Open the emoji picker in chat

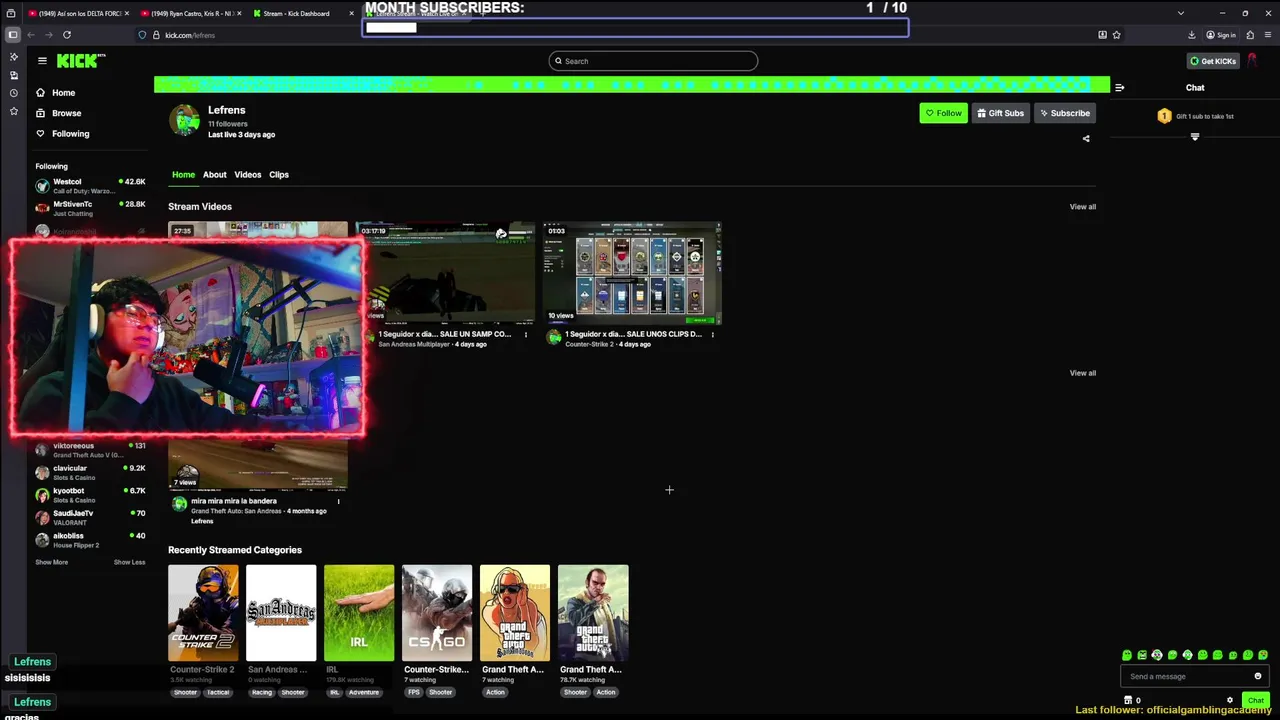click(1258, 677)
